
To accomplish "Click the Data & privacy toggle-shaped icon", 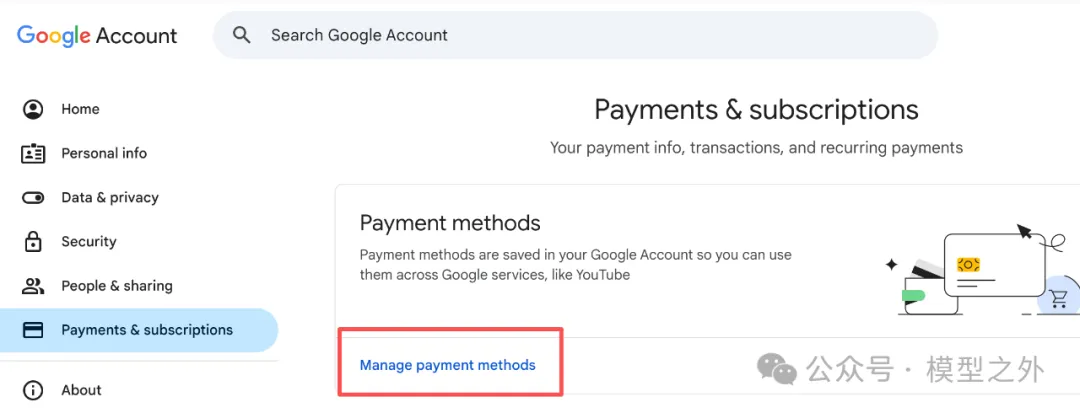I will [x=33, y=197].
